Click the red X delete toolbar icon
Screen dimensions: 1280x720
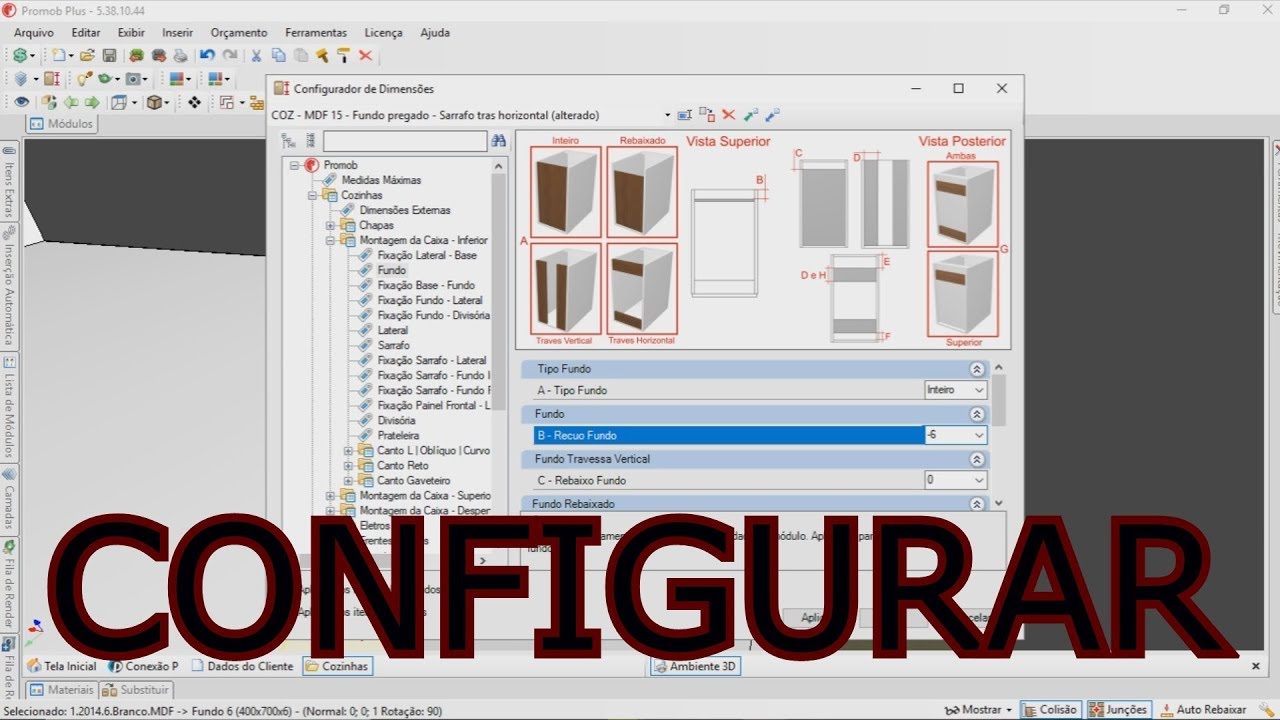[365, 56]
